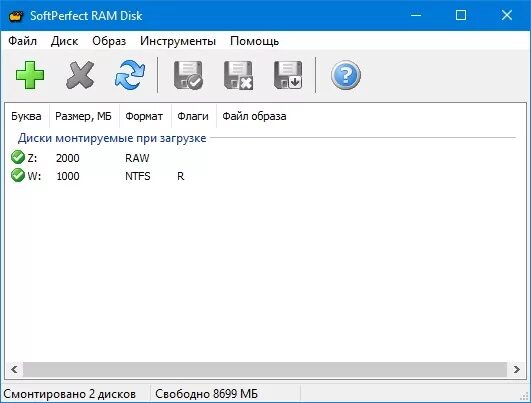Click the horizontal scrollbar right arrow
The width and height of the screenshot is (531, 403).
click(x=516, y=369)
